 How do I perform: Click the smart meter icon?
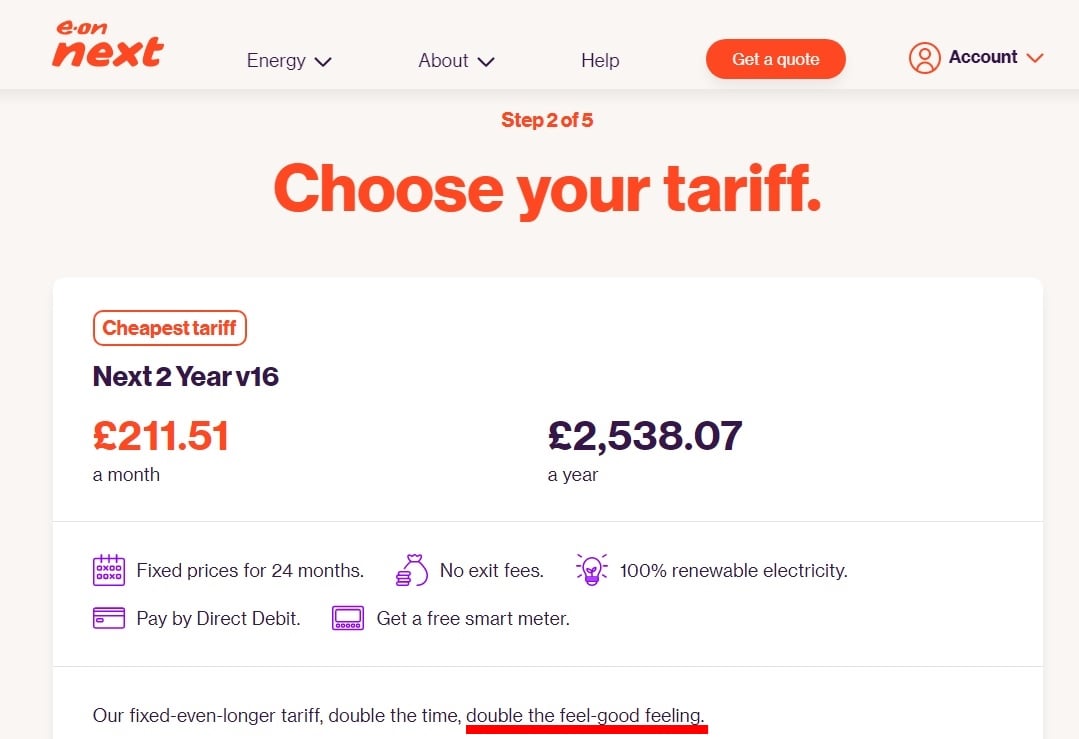coord(348,618)
